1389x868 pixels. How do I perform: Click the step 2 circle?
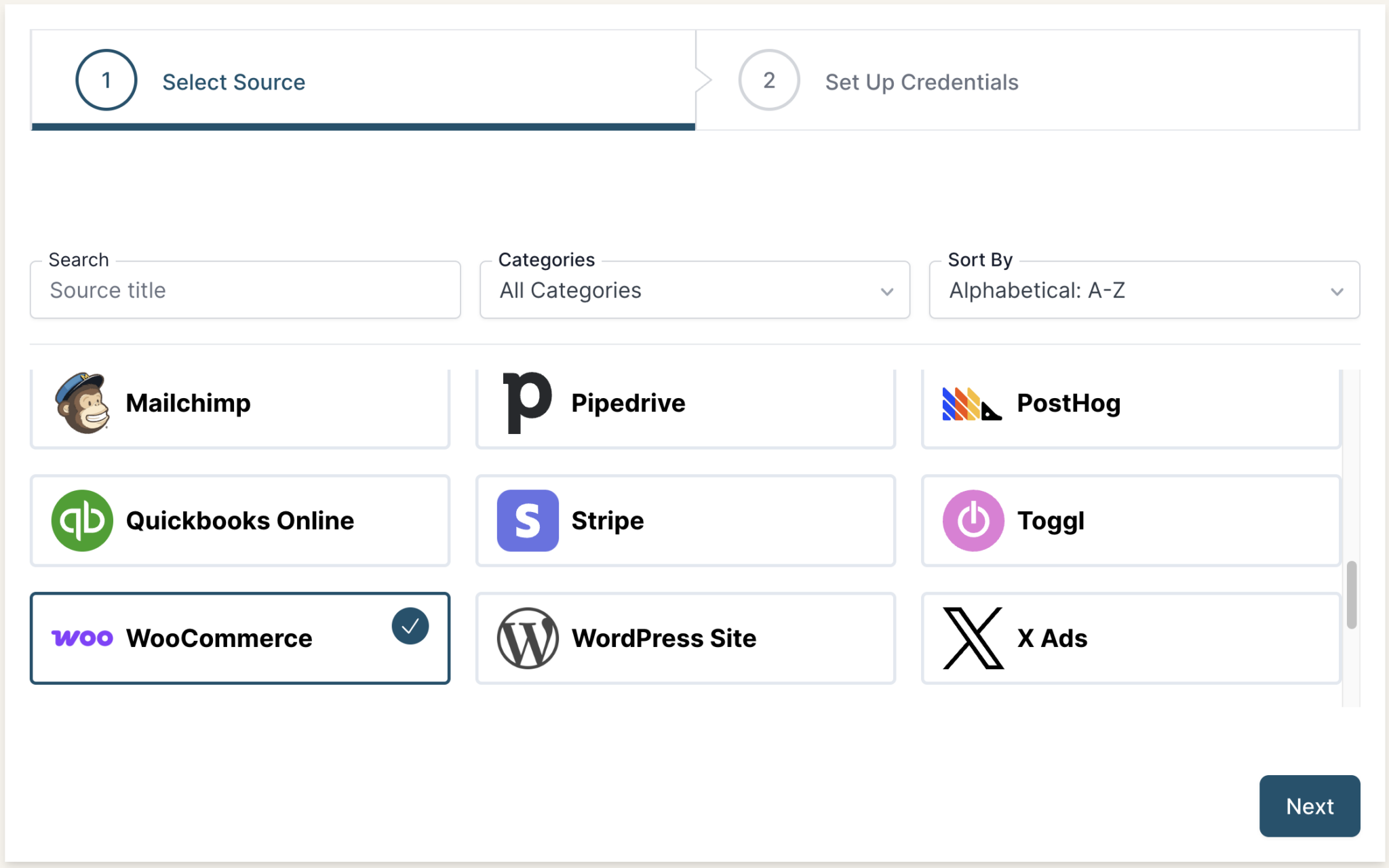click(x=768, y=80)
